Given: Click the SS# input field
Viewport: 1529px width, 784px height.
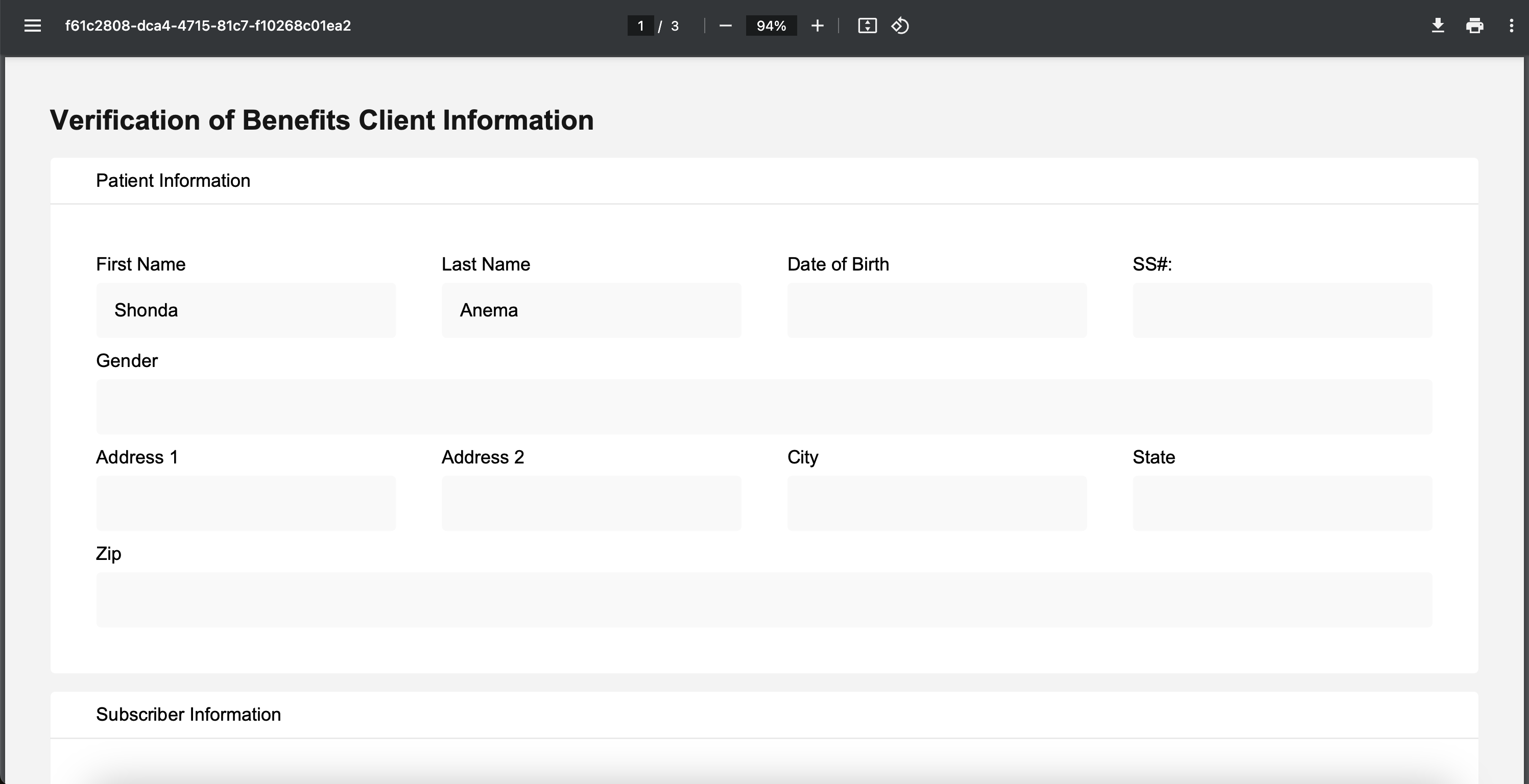Looking at the screenshot, I should pyautogui.click(x=1282, y=310).
